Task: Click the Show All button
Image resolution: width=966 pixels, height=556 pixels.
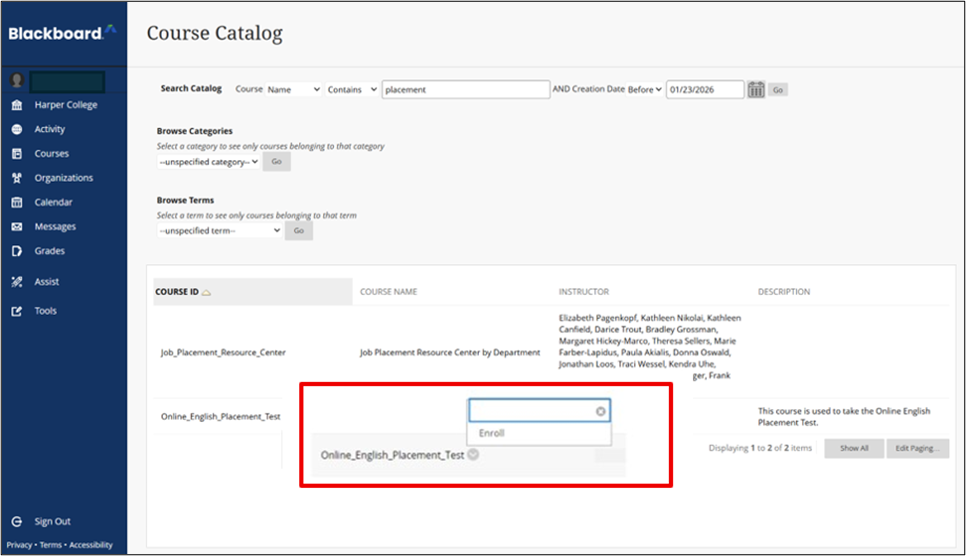Action: tap(853, 448)
